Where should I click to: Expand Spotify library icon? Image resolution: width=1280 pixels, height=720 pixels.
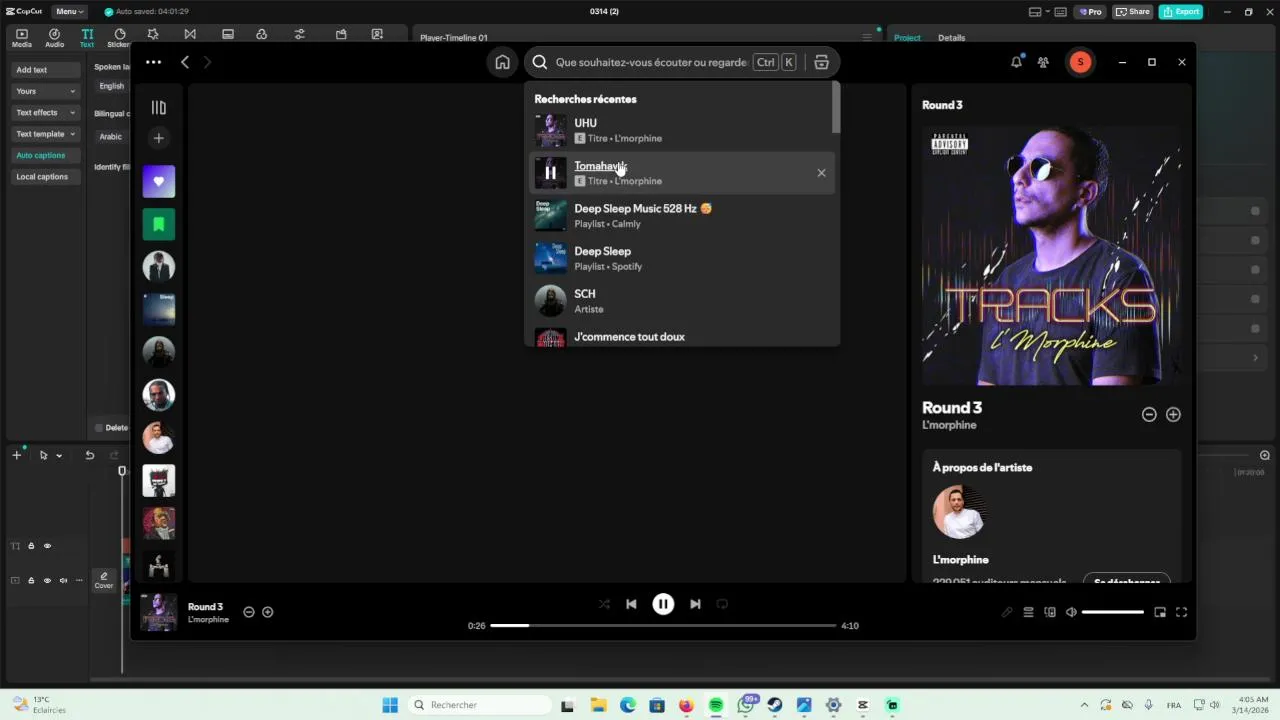[x=158, y=107]
